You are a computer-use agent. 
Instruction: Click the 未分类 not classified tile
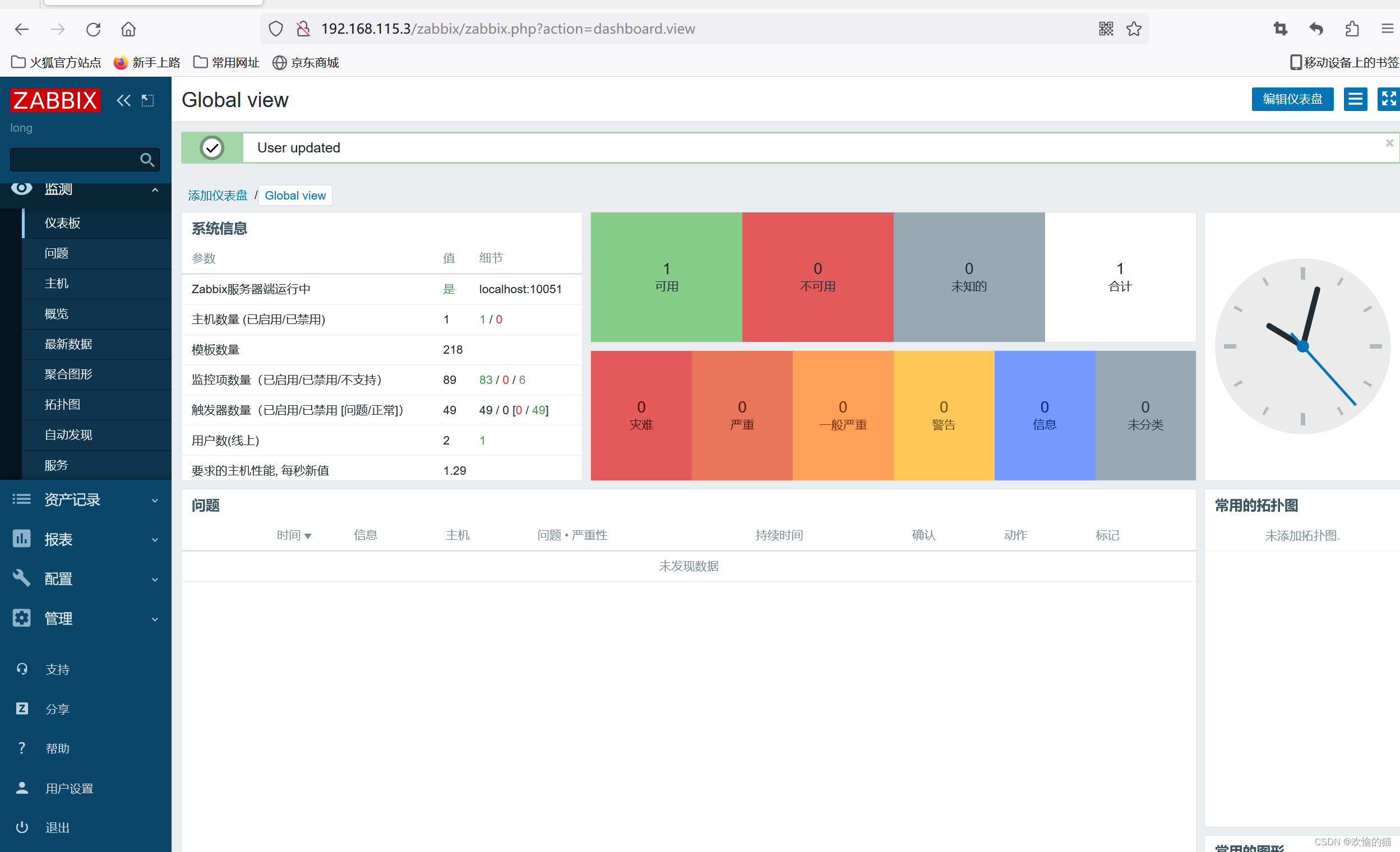pyautogui.click(x=1145, y=416)
